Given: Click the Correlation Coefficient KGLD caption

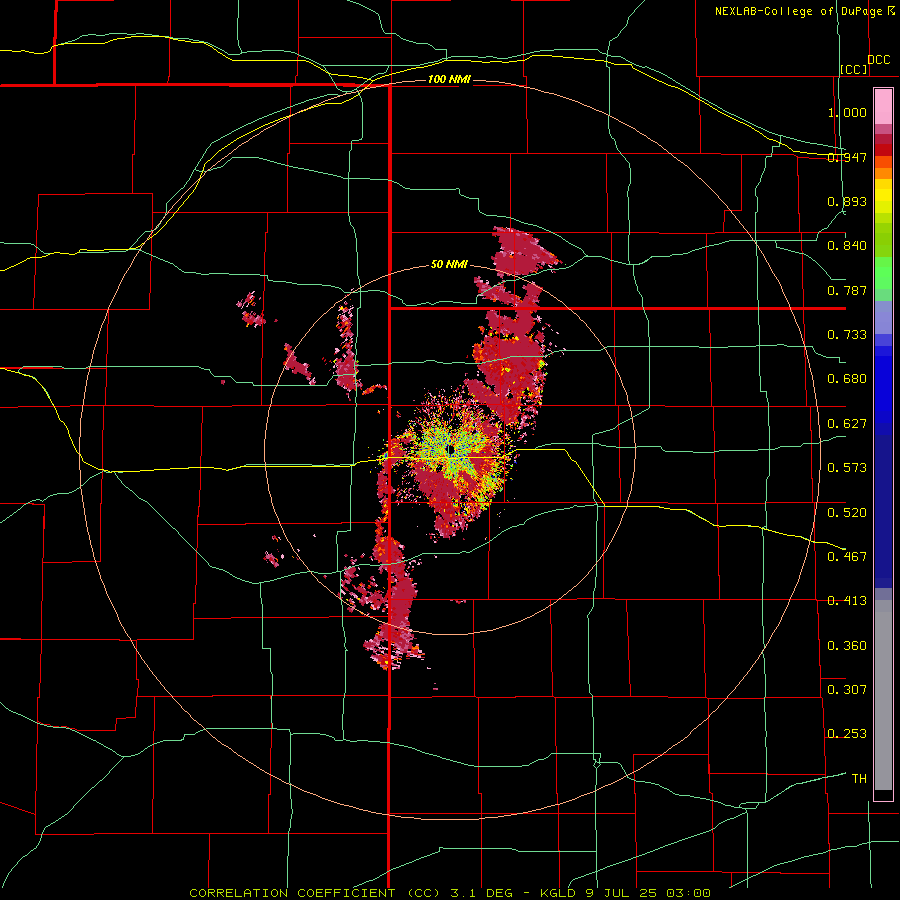Looking at the screenshot, I should (x=450, y=893).
